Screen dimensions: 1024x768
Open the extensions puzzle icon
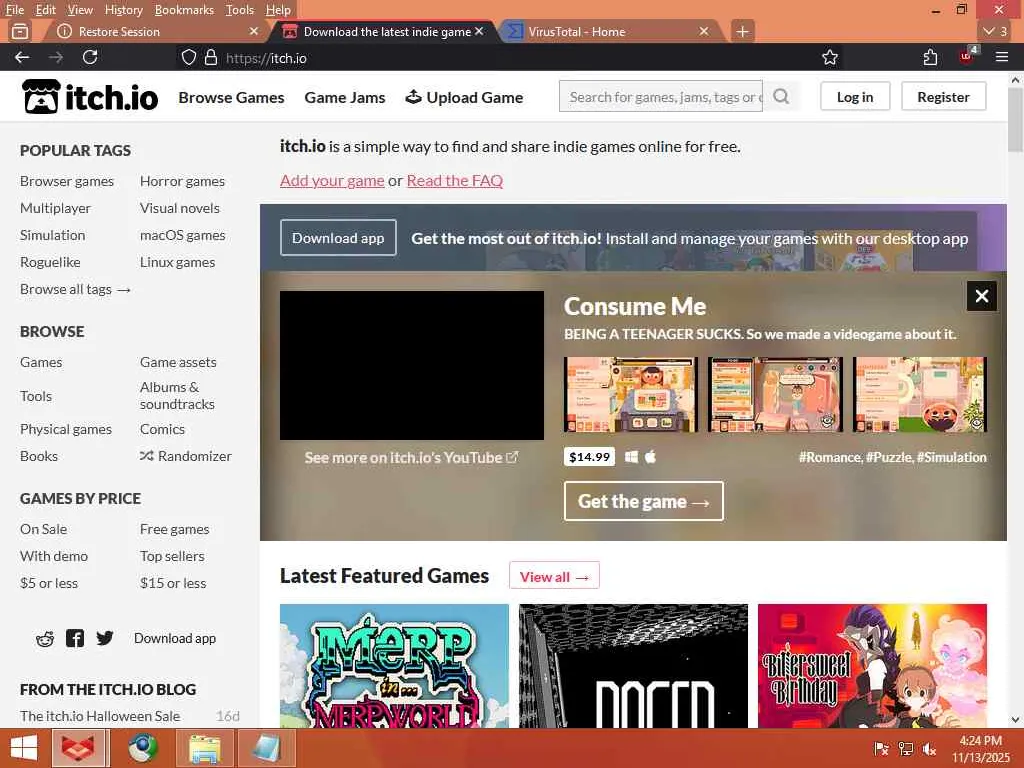(x=930, y=57)
